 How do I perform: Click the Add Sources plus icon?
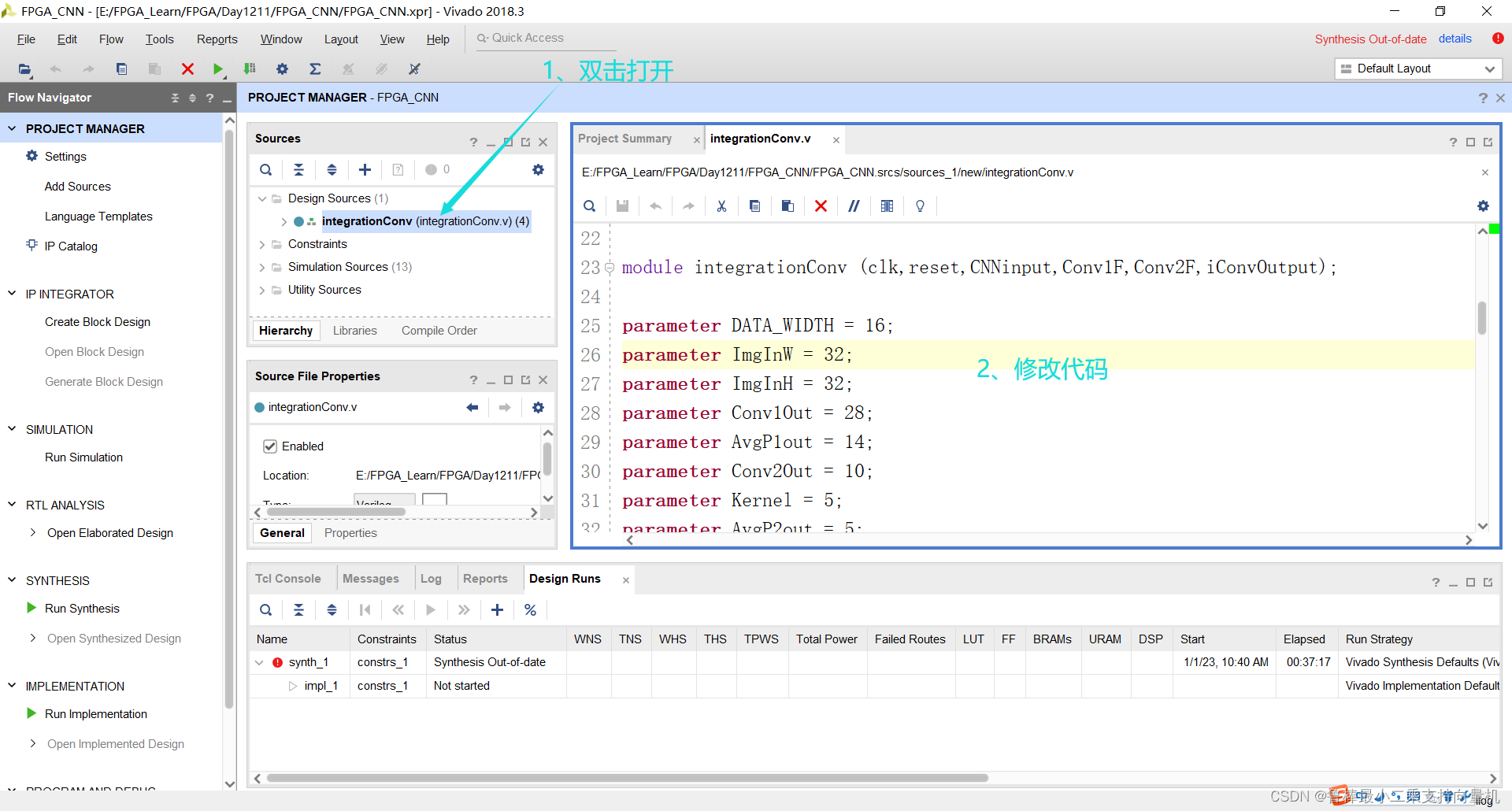pyautogui.click(x=365, y=169)
